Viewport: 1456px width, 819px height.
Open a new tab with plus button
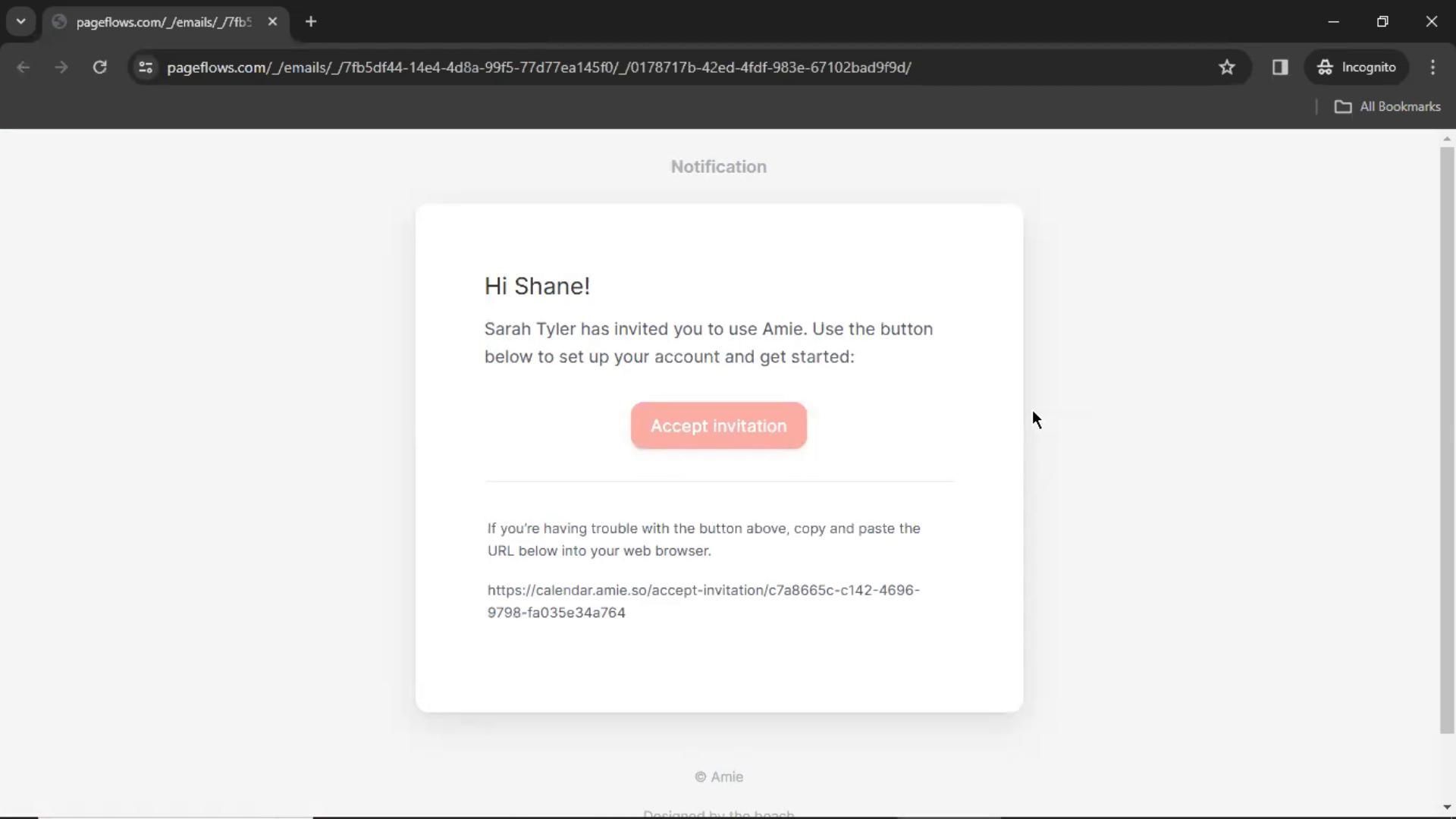[x=311, y=21]
